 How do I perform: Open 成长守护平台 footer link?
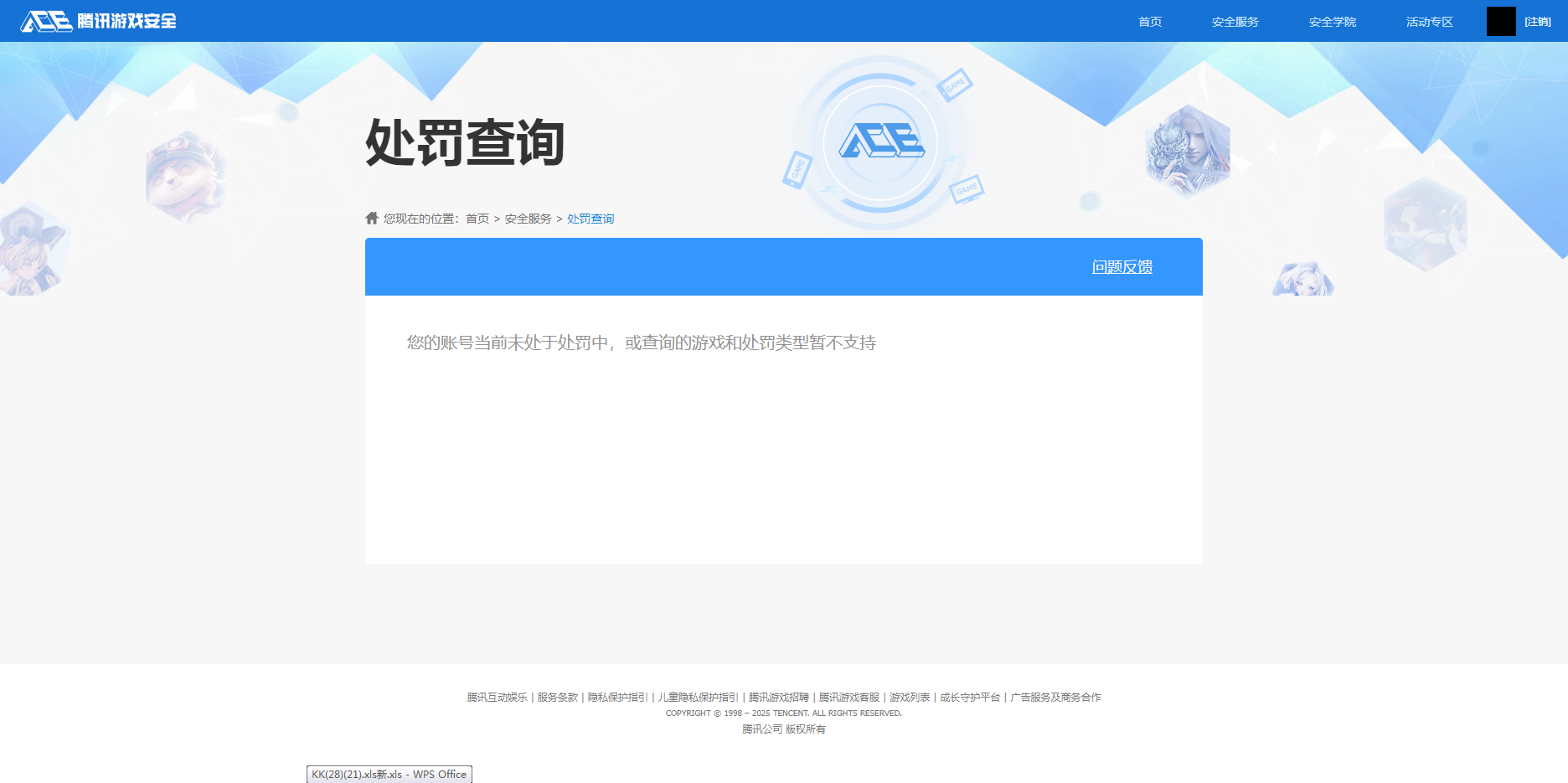(x=970, y=697)
